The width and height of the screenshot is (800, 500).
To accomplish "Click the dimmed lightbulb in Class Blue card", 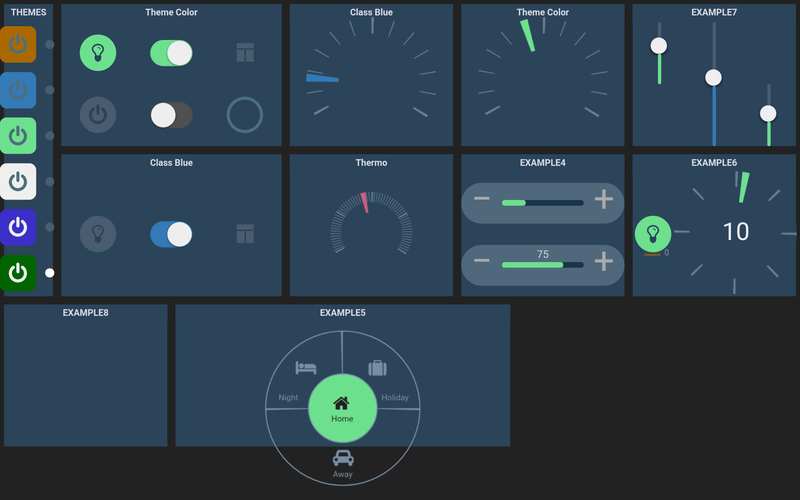I will point(98,234).
